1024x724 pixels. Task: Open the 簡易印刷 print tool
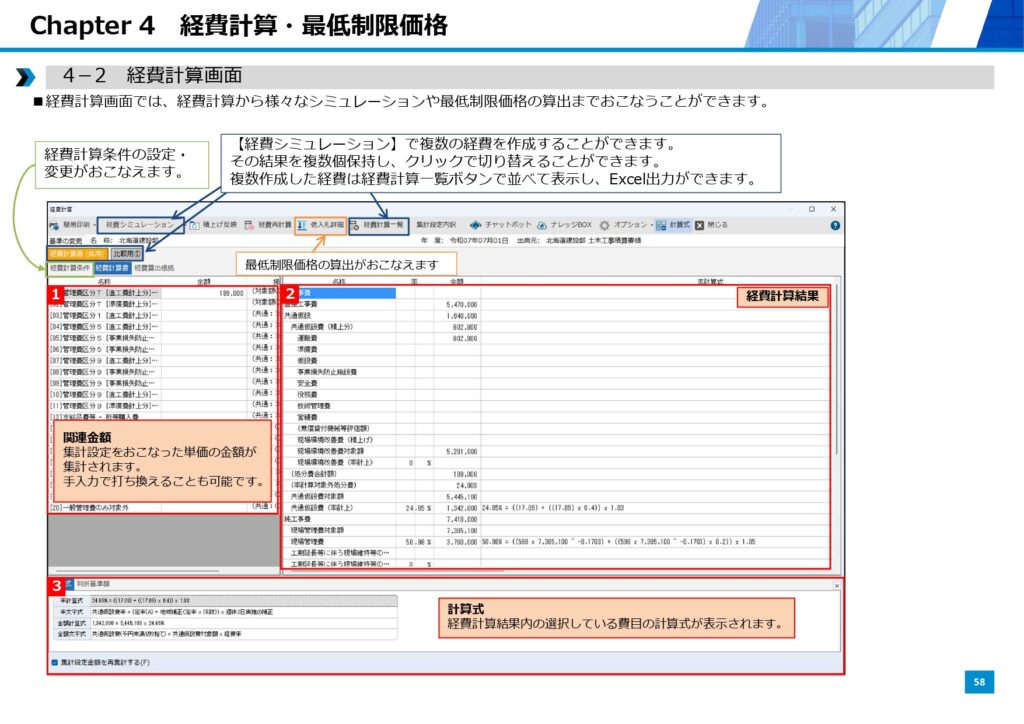pos(72,225)
